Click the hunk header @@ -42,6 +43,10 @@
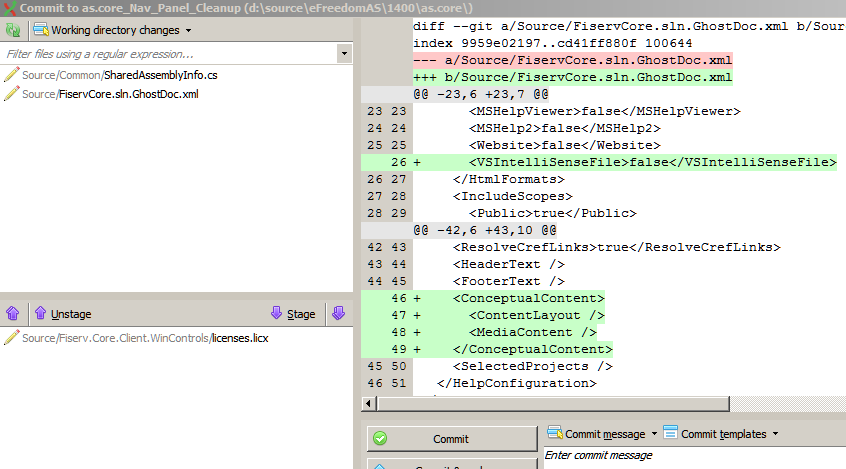The height and width of the screenshot is (469, 846). coord(485,230)
